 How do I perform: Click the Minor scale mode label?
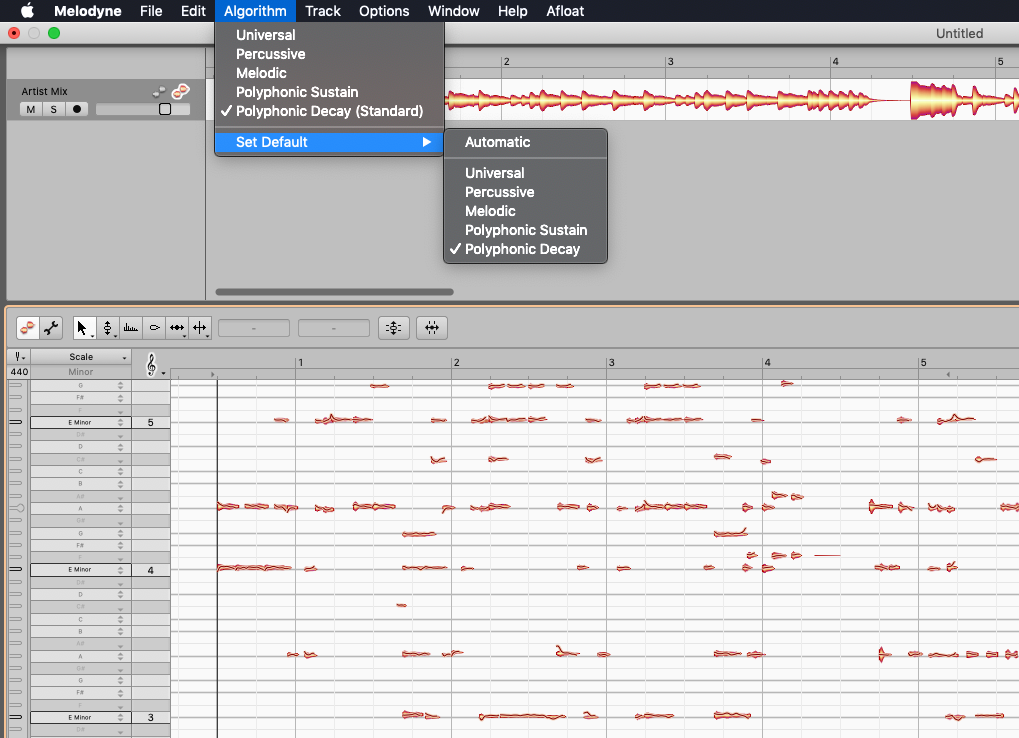(81, 372)
